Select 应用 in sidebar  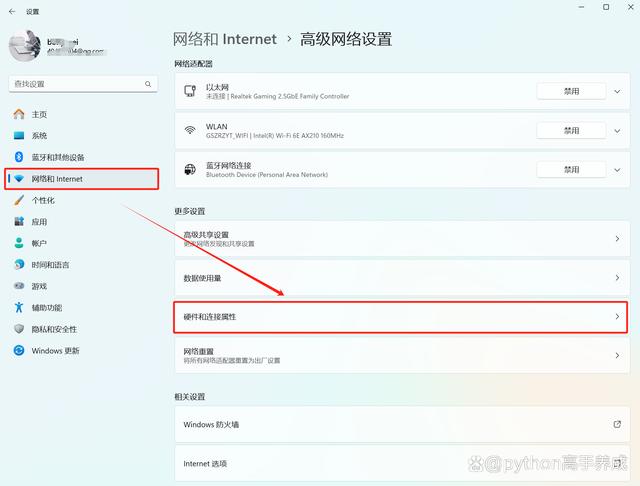coord(82,222)
